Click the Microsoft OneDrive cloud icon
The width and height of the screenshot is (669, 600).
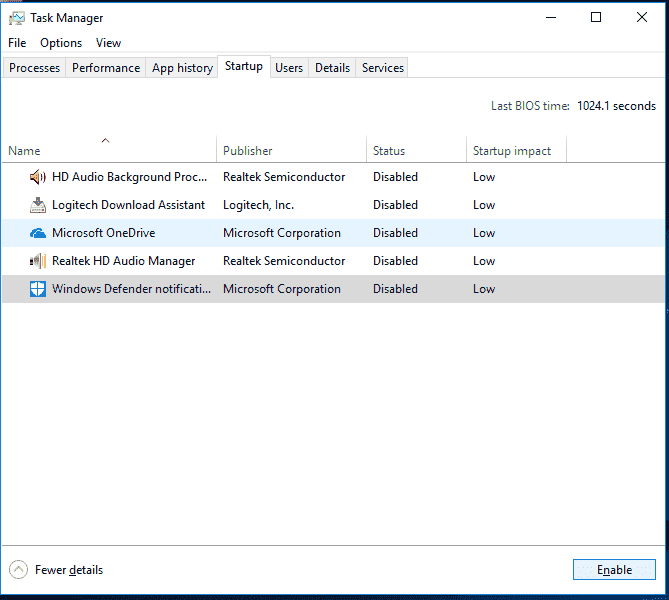coord(38,233)
